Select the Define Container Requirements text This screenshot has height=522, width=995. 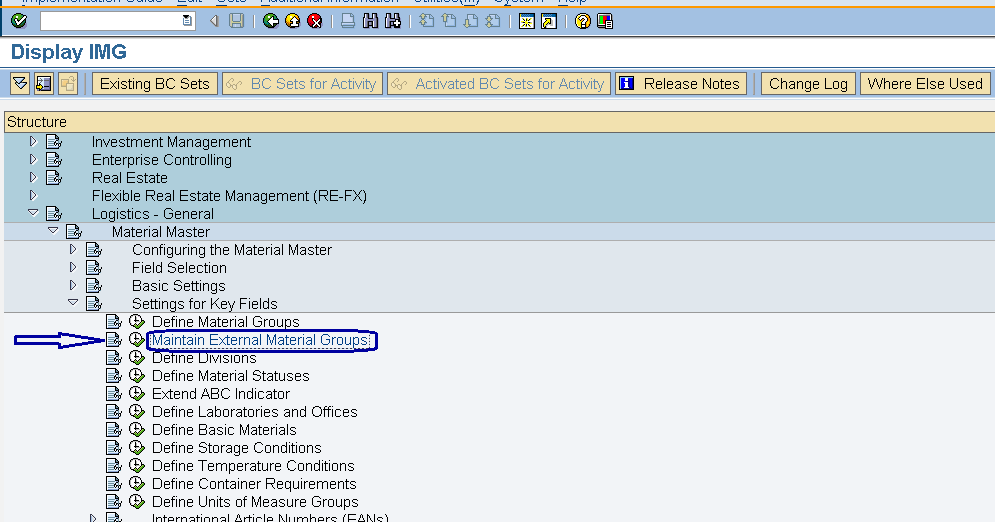(254, 484)
